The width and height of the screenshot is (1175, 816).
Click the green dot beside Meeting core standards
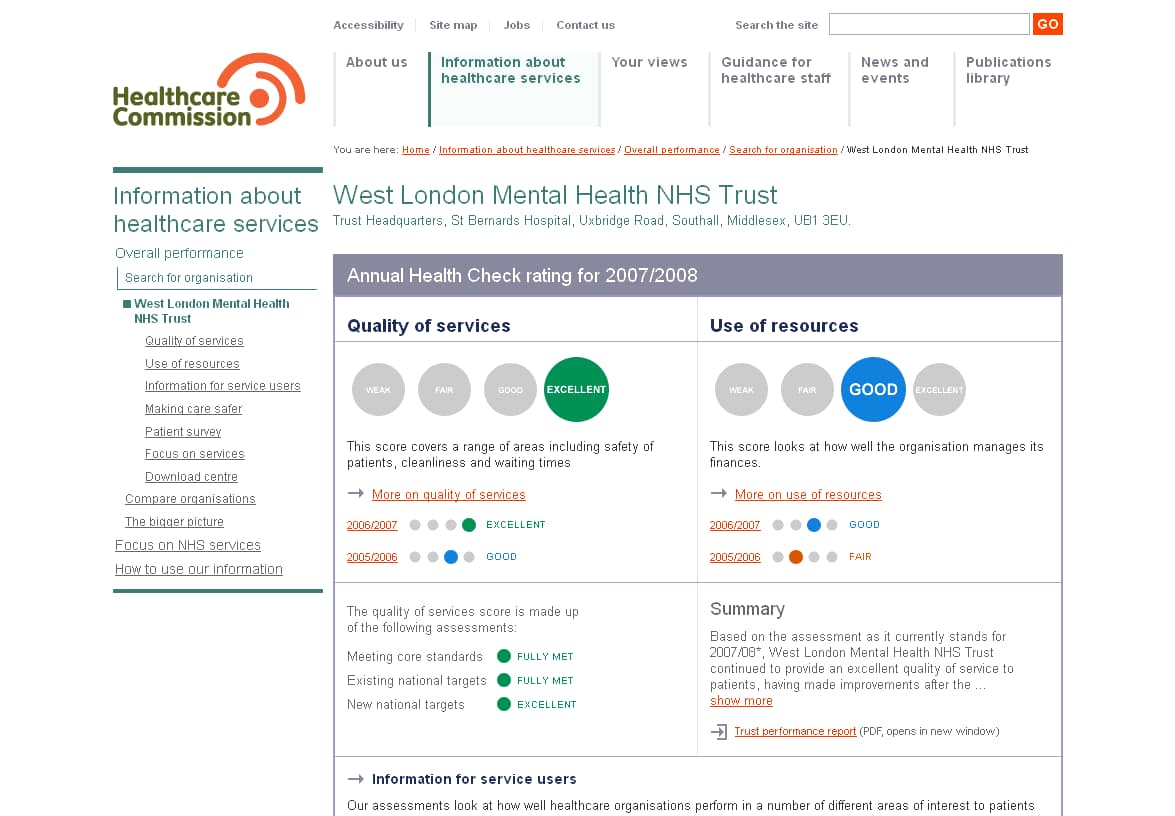(x=504, y=656)
